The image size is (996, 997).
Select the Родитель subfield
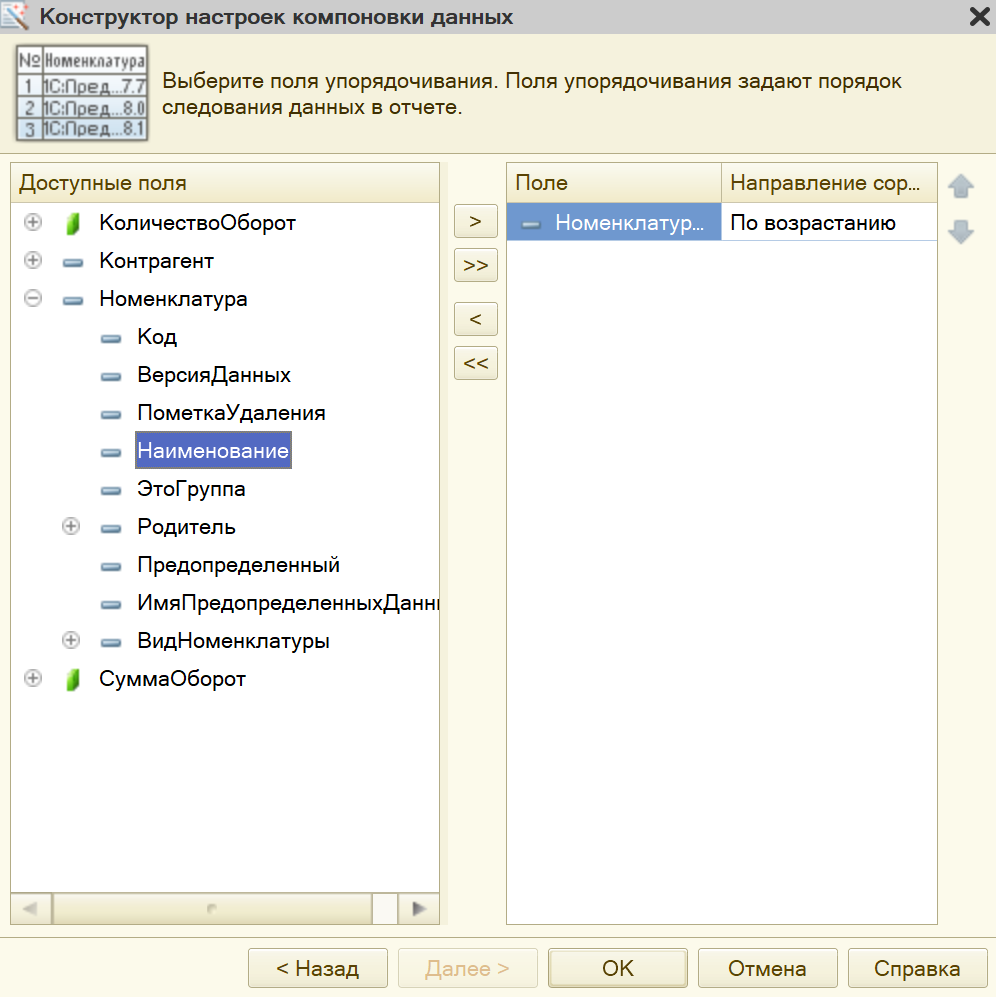(186, 526)
